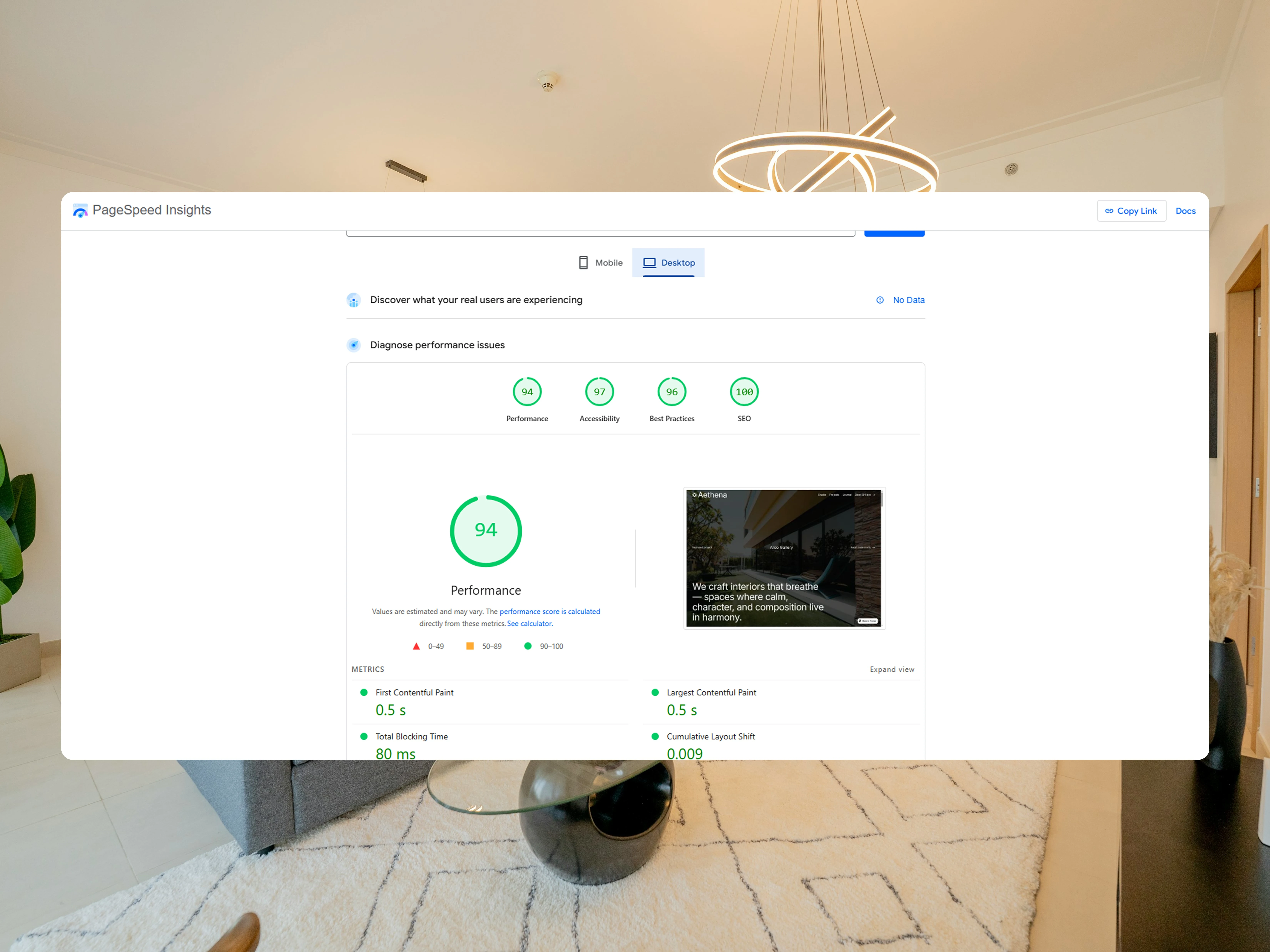The height and width of the screenshot is (952, 1270).
Task: Open the See calculator link
Action: [x=529, y=624]
